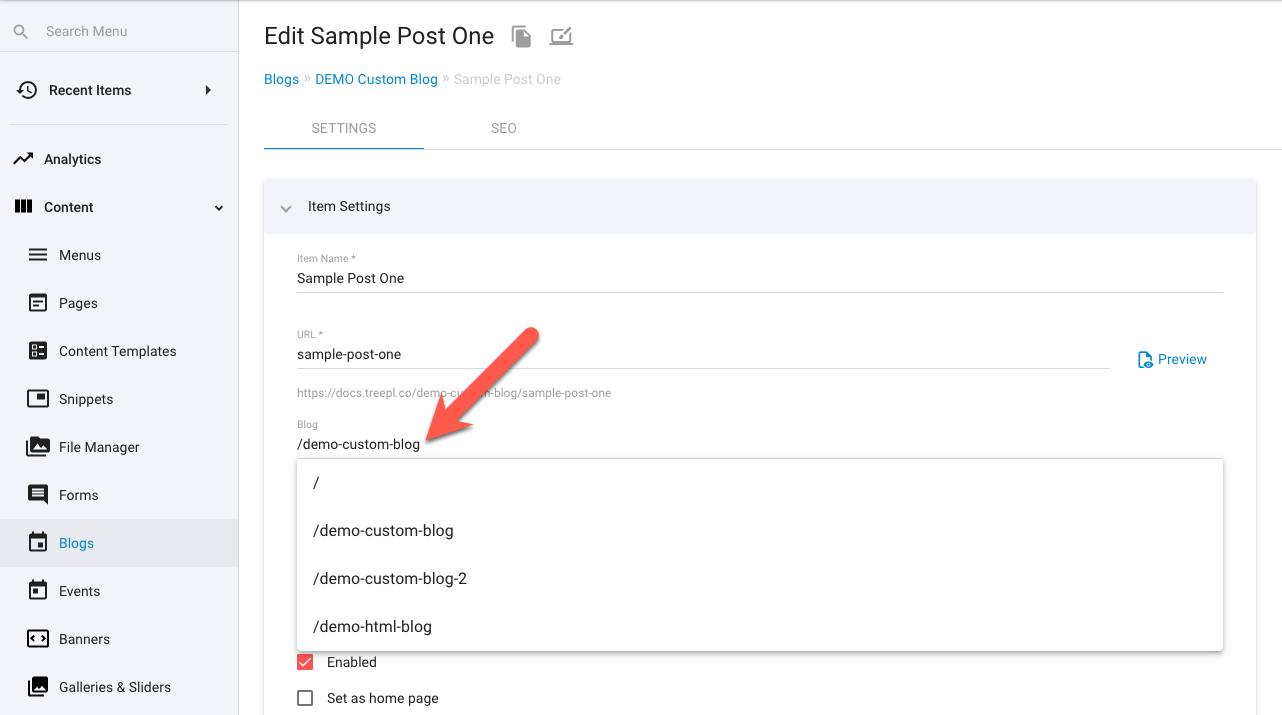Click the Blogs calendar icon

[38, 543]
